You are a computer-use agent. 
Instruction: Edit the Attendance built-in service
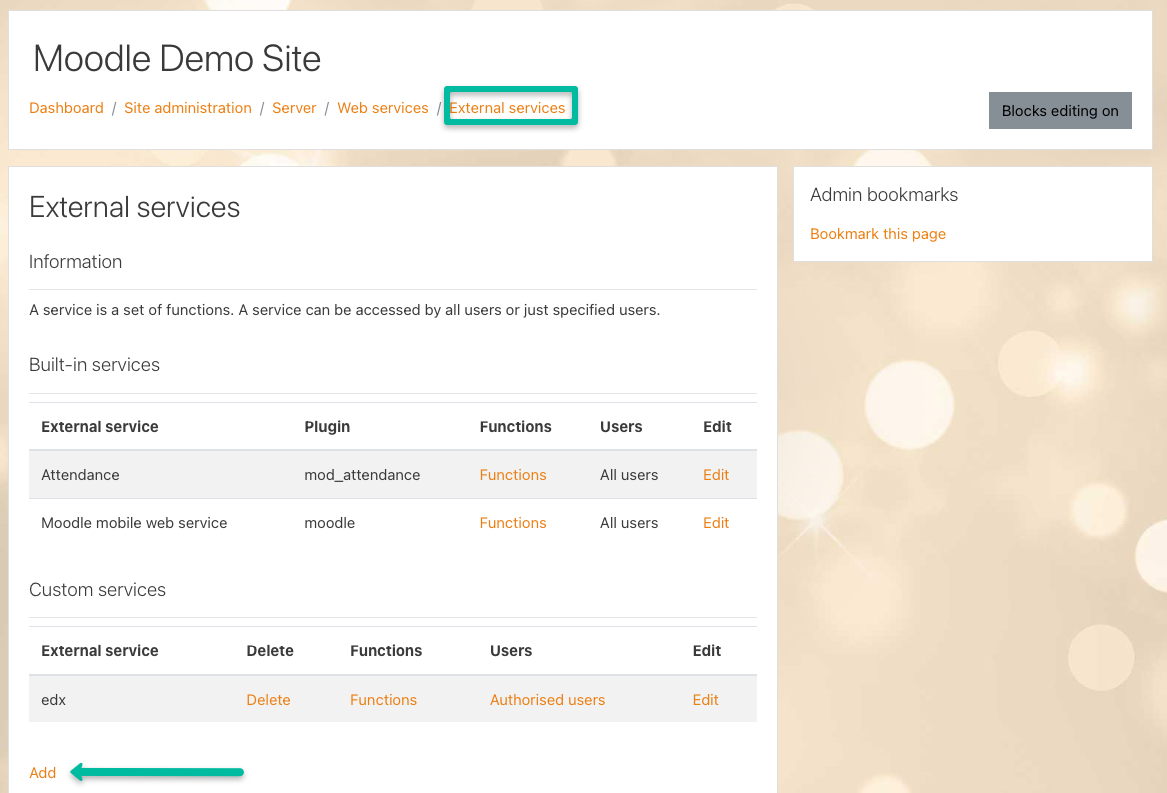click(715, 475)
